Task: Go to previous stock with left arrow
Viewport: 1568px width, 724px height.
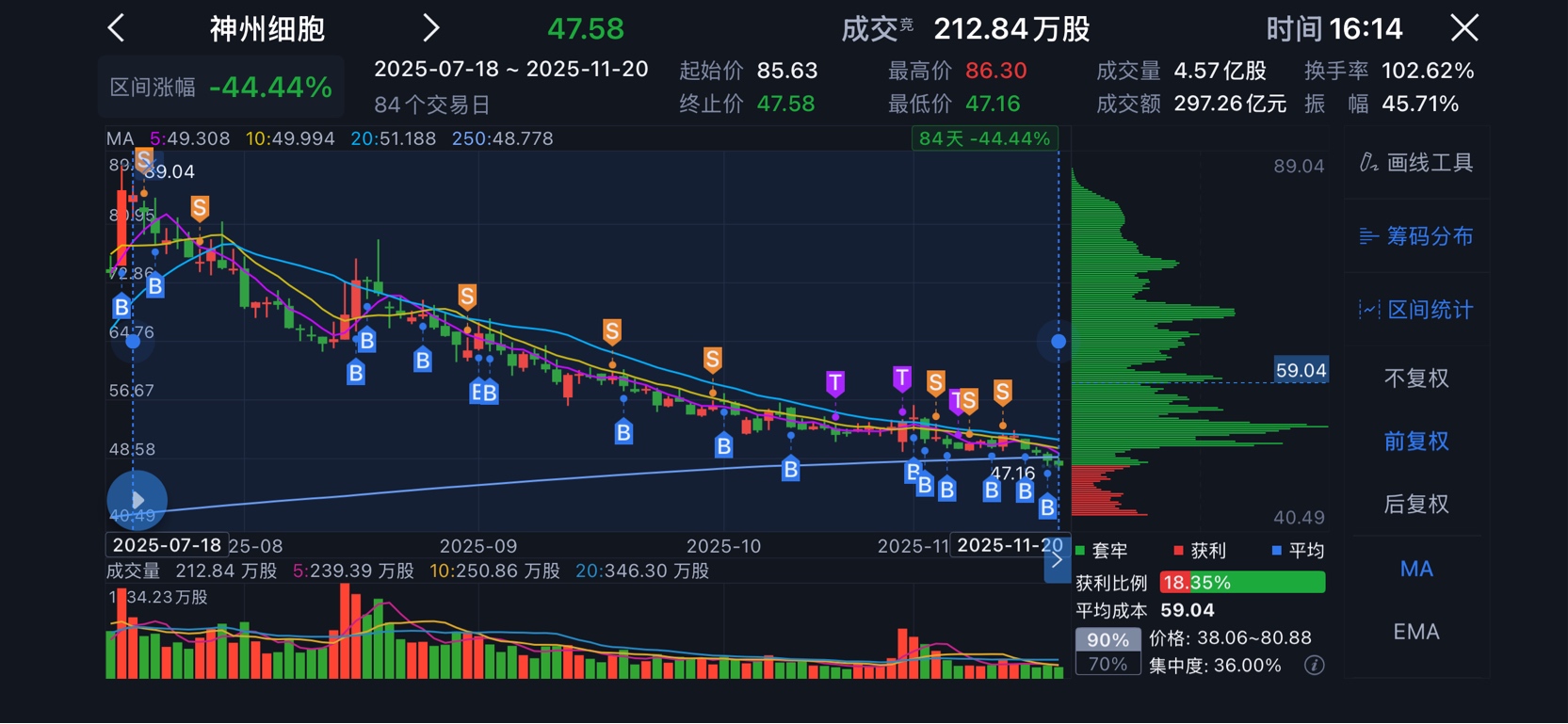Action: coord(117,27)
